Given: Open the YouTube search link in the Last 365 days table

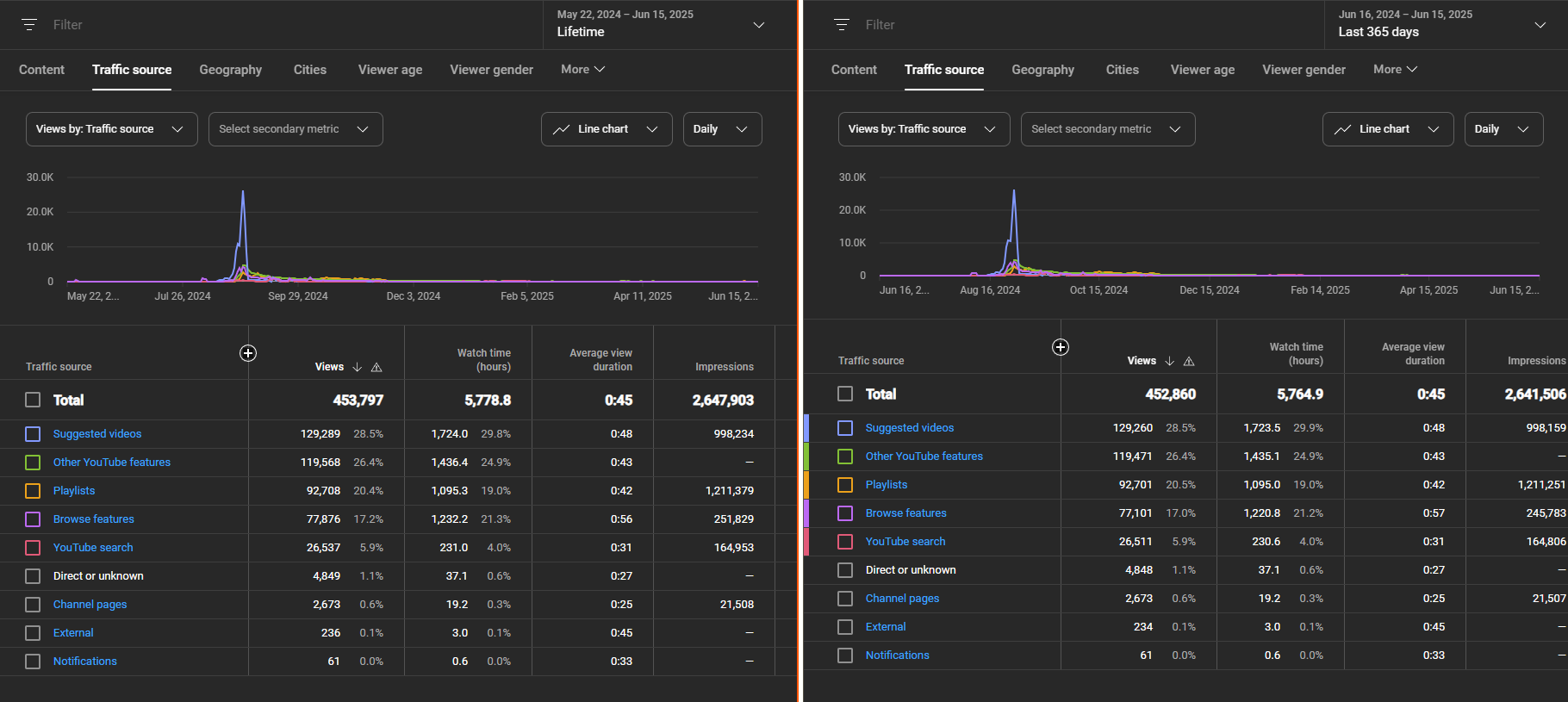Looking at the screenshot, I should tap(905, 542).
